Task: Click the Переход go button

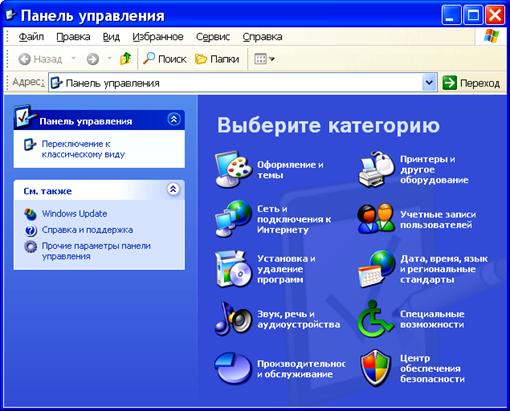Action: point(471,83)
